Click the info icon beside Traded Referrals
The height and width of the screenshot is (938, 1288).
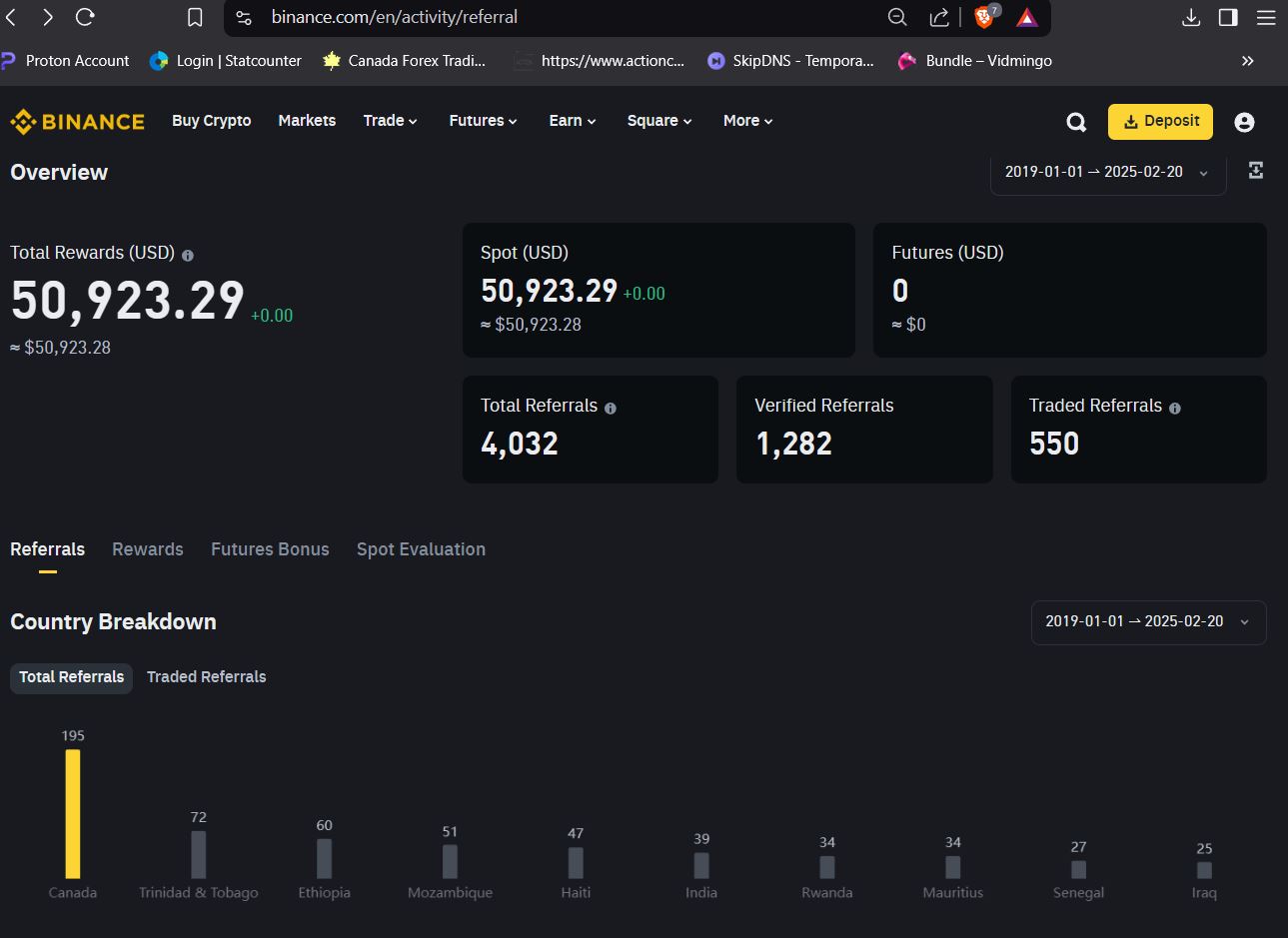1175,408
